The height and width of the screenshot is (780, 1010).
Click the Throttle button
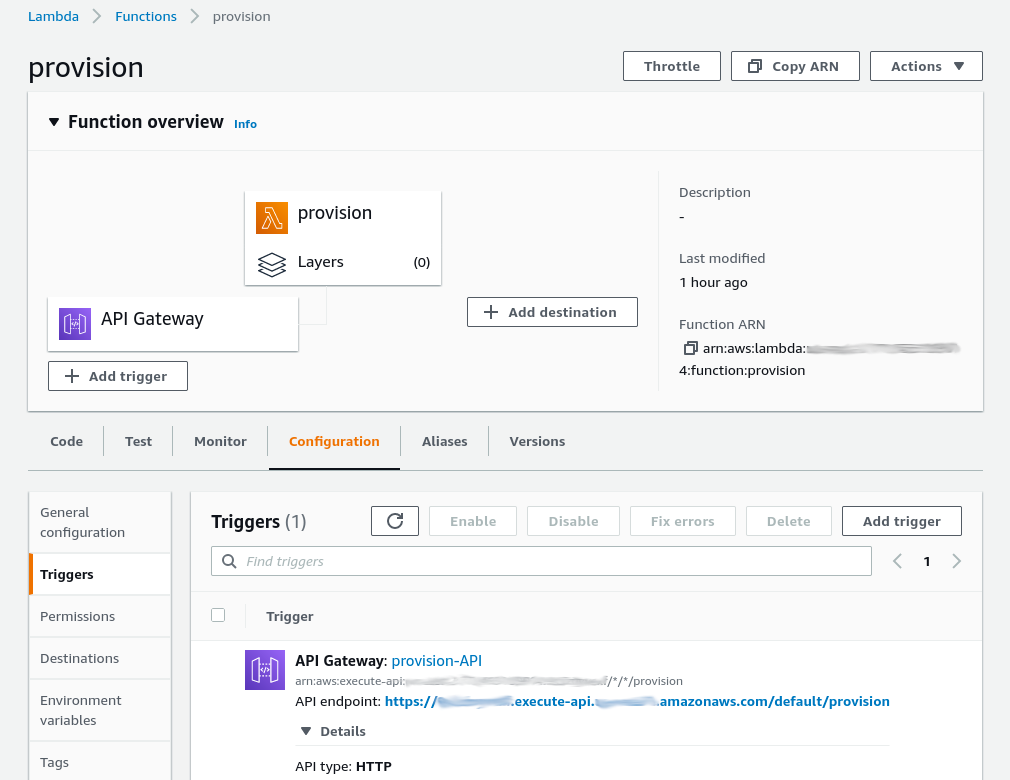pos(672,66)
